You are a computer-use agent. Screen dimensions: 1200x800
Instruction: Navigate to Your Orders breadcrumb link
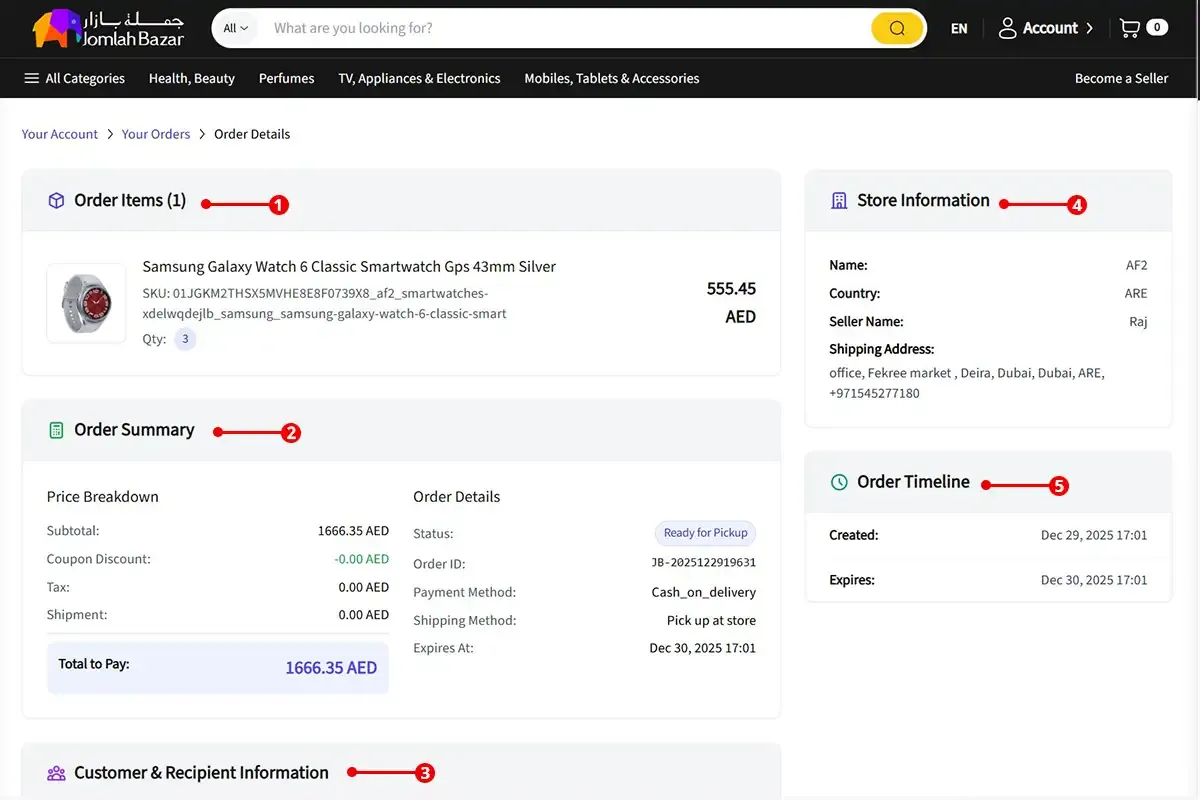[156, 134]
